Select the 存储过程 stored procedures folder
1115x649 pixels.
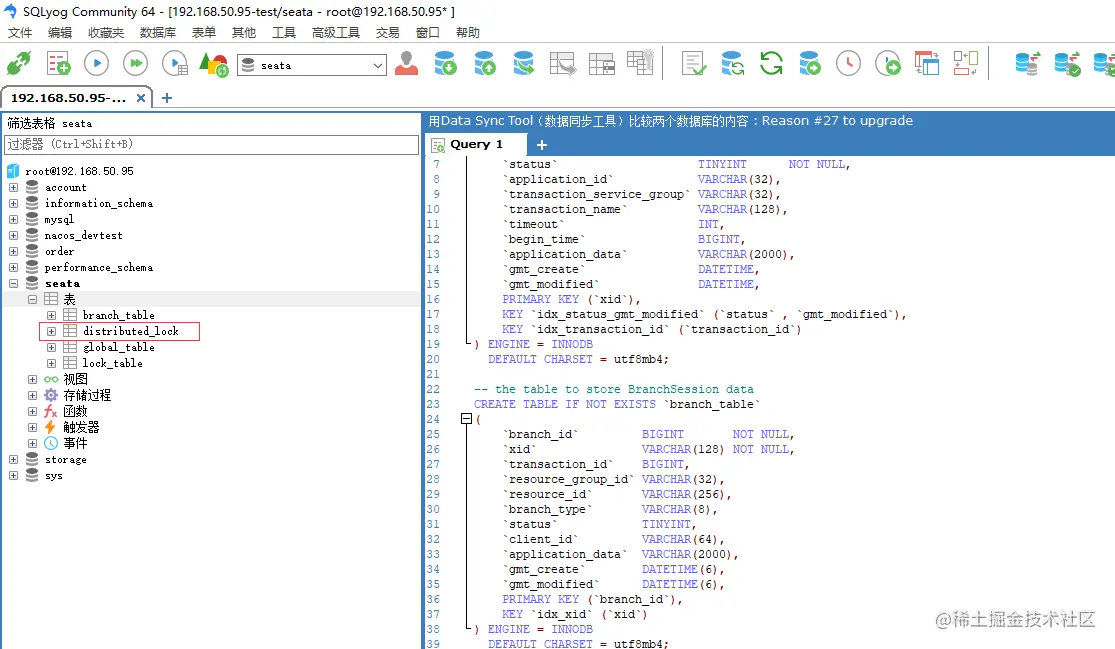87,395
